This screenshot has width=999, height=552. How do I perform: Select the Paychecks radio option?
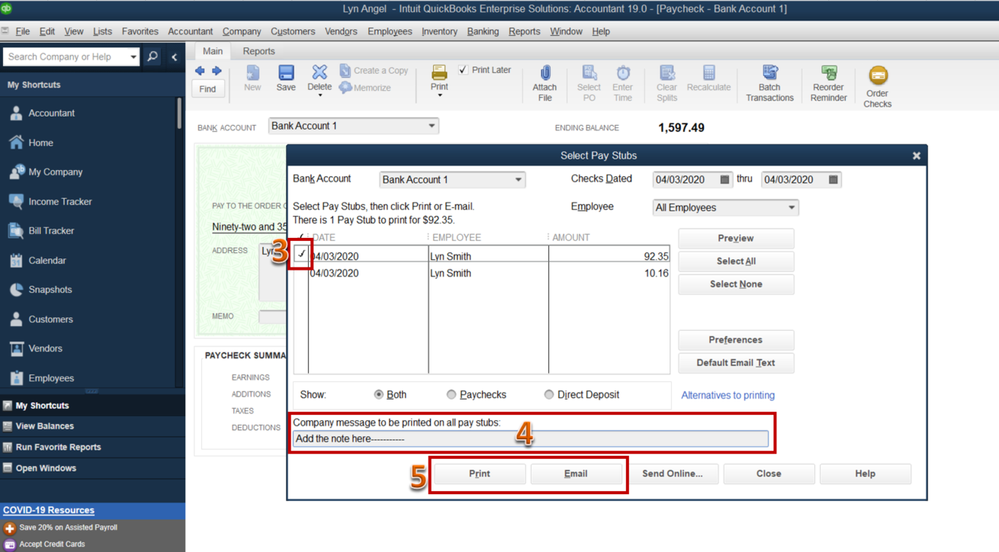(x=451, y=395)
